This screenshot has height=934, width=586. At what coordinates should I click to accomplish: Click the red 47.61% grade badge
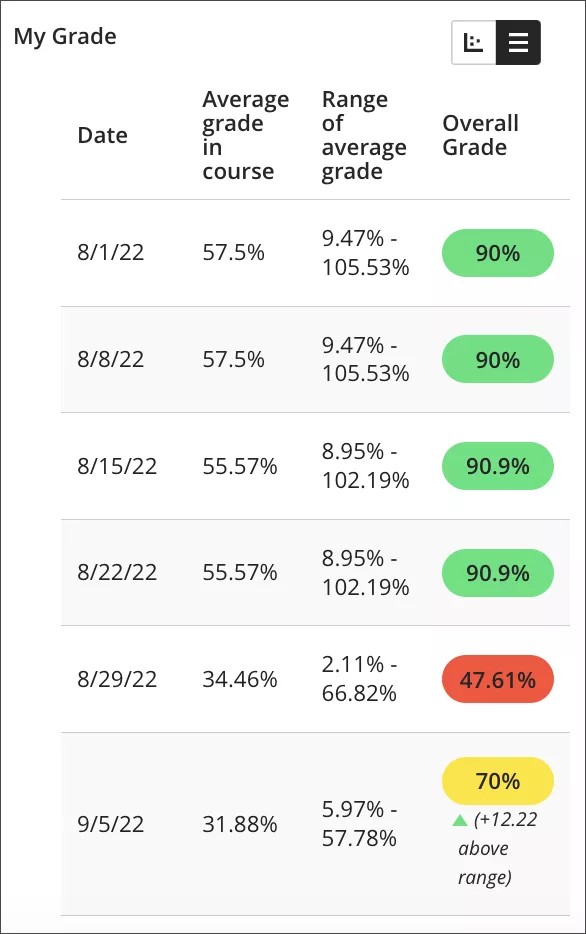tap(497, 678)
